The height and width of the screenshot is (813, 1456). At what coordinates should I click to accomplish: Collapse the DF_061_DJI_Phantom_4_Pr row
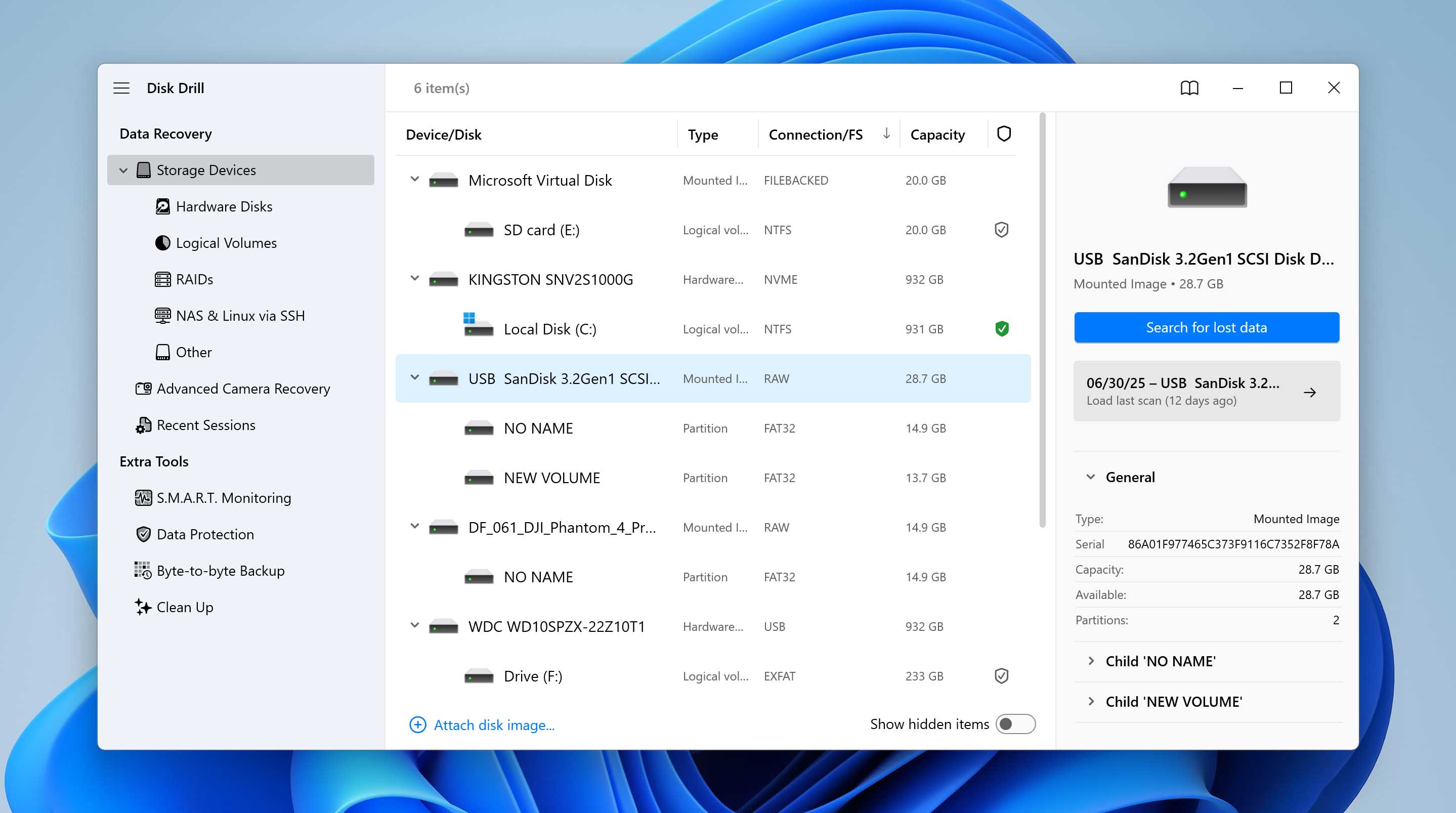[x=414, y=526]
